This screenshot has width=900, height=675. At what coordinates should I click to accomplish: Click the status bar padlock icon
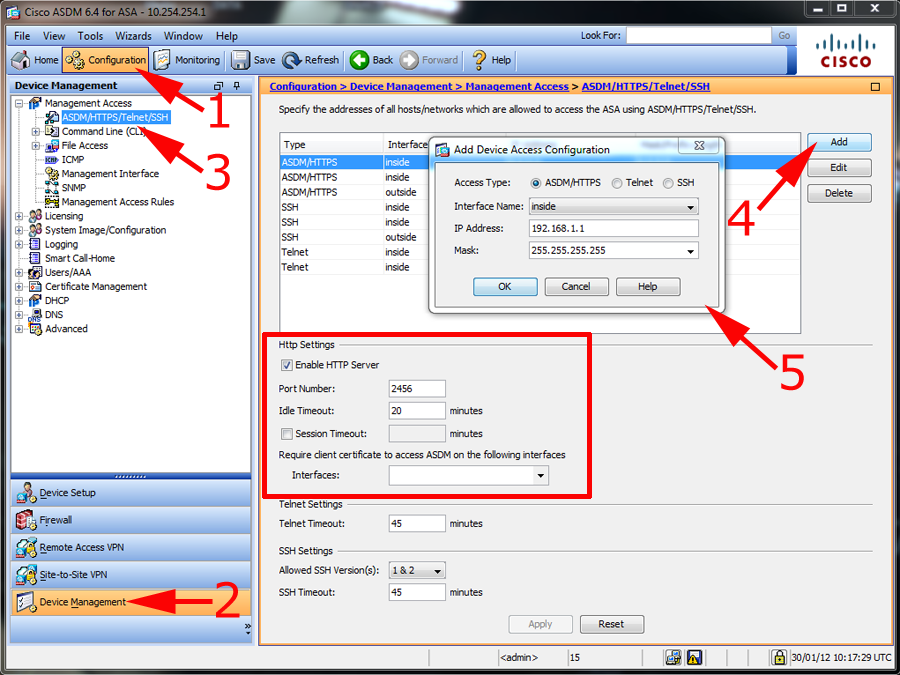pyautogui.click(x=778, y=657)
